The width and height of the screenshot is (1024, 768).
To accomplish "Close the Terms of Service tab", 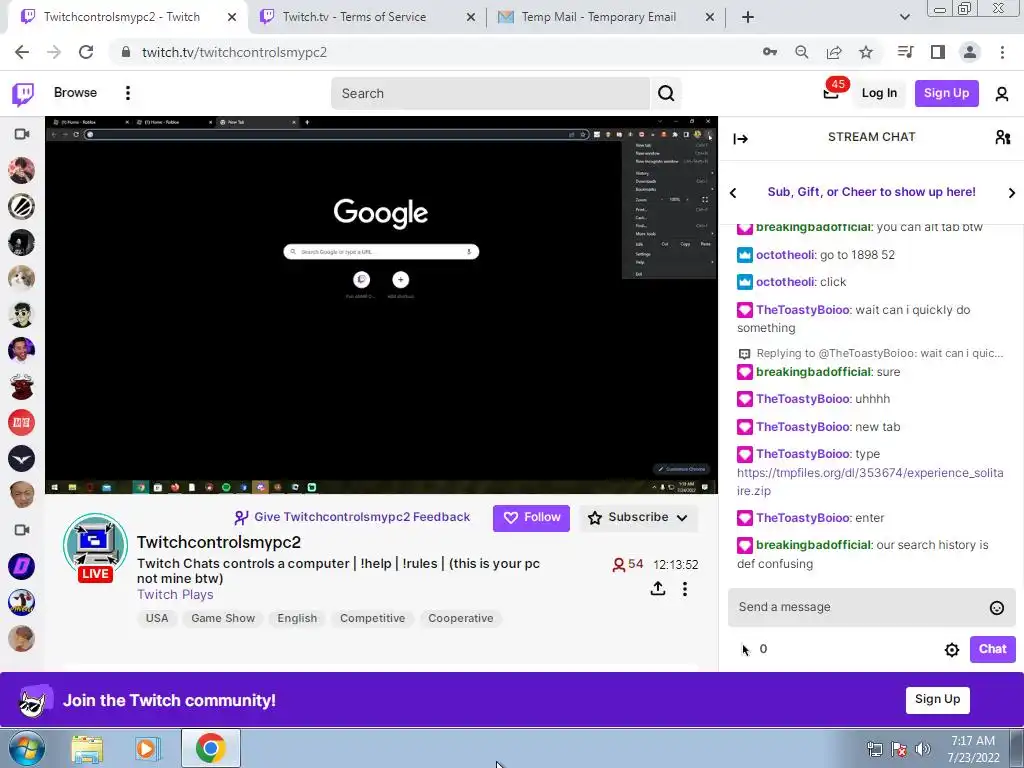I will click(470, 18).
